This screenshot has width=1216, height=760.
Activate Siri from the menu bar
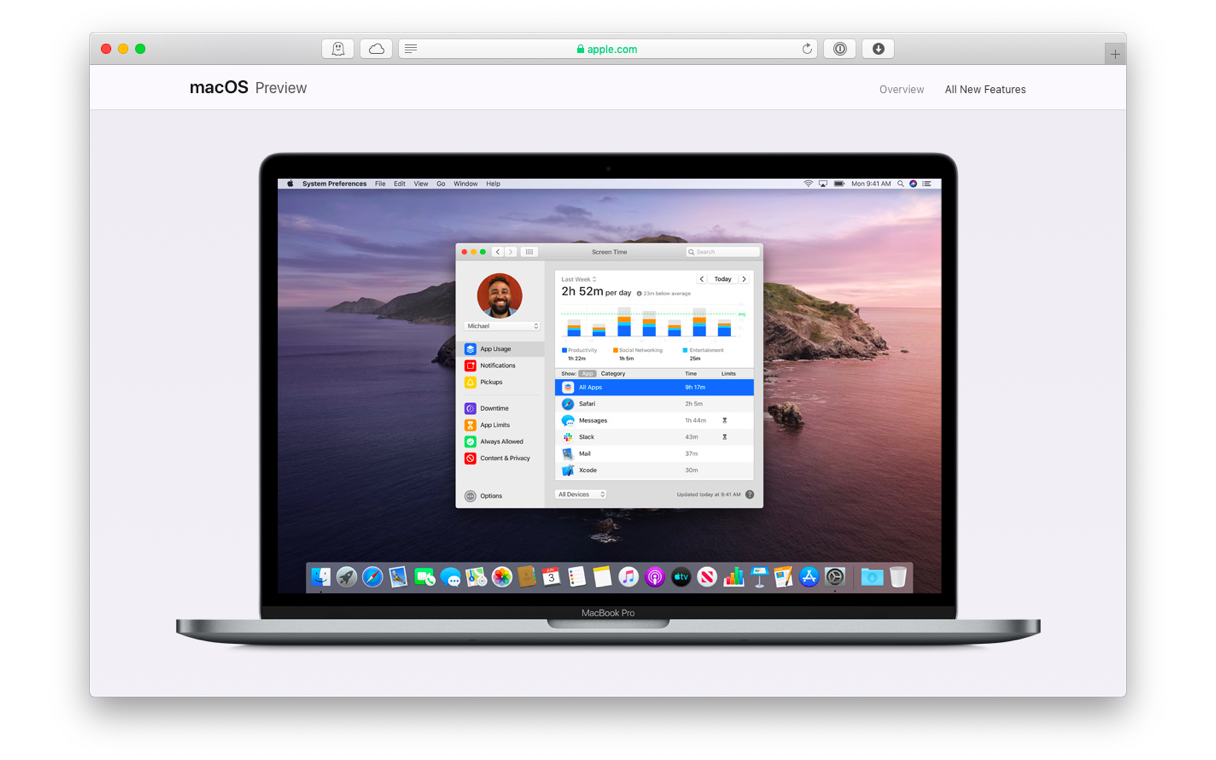(x=913, y=184)
